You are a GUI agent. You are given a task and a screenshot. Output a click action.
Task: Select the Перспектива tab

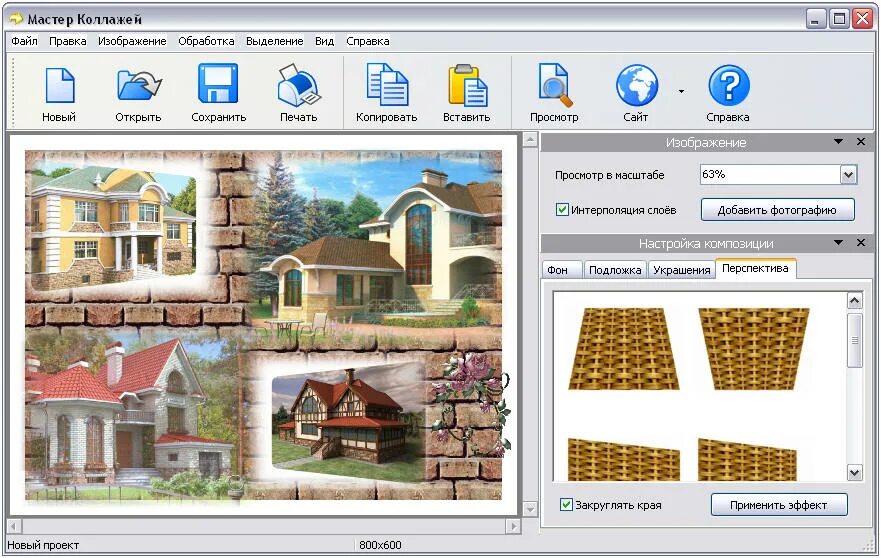coord(755,268)
